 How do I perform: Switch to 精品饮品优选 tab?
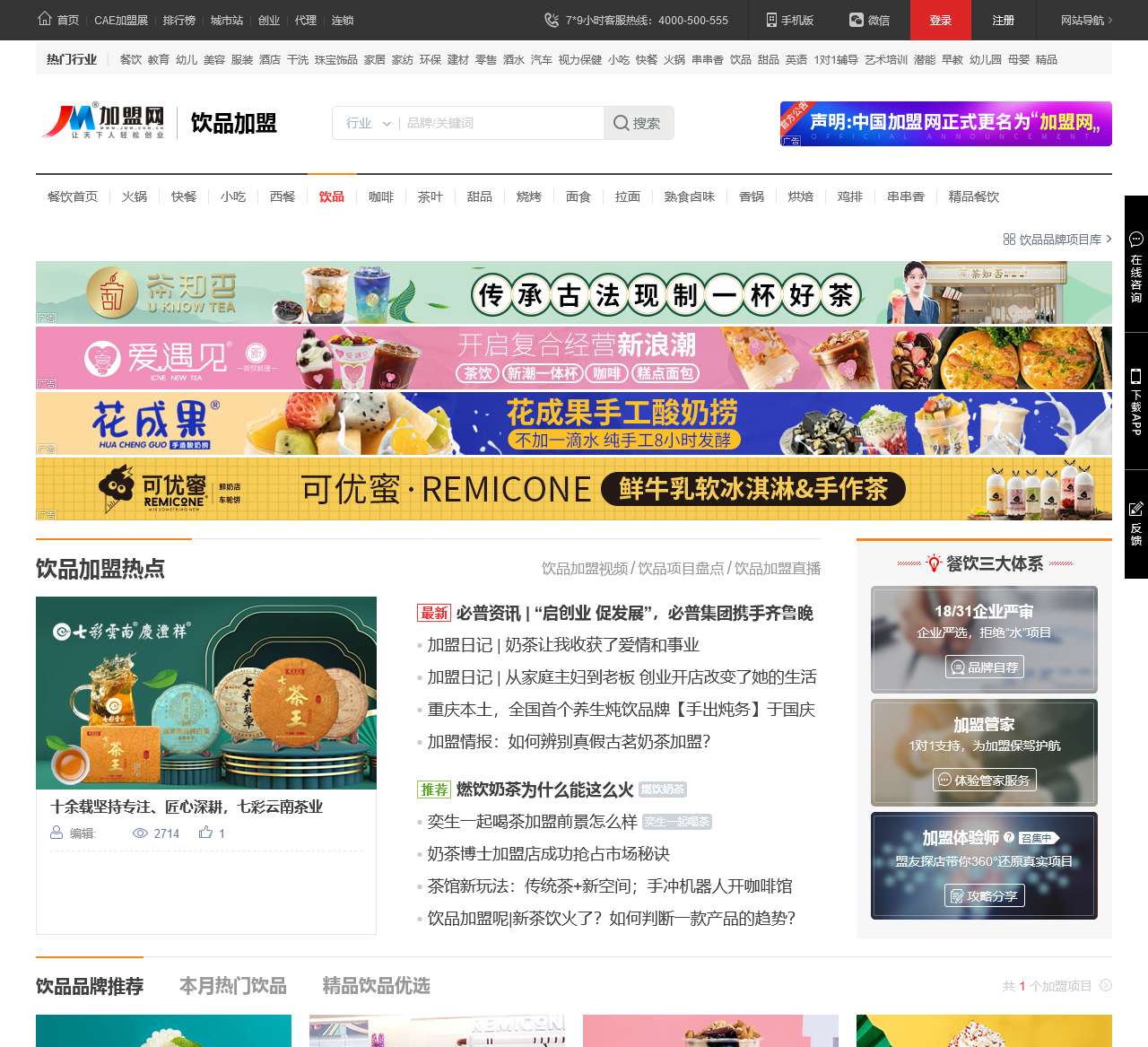377,986
